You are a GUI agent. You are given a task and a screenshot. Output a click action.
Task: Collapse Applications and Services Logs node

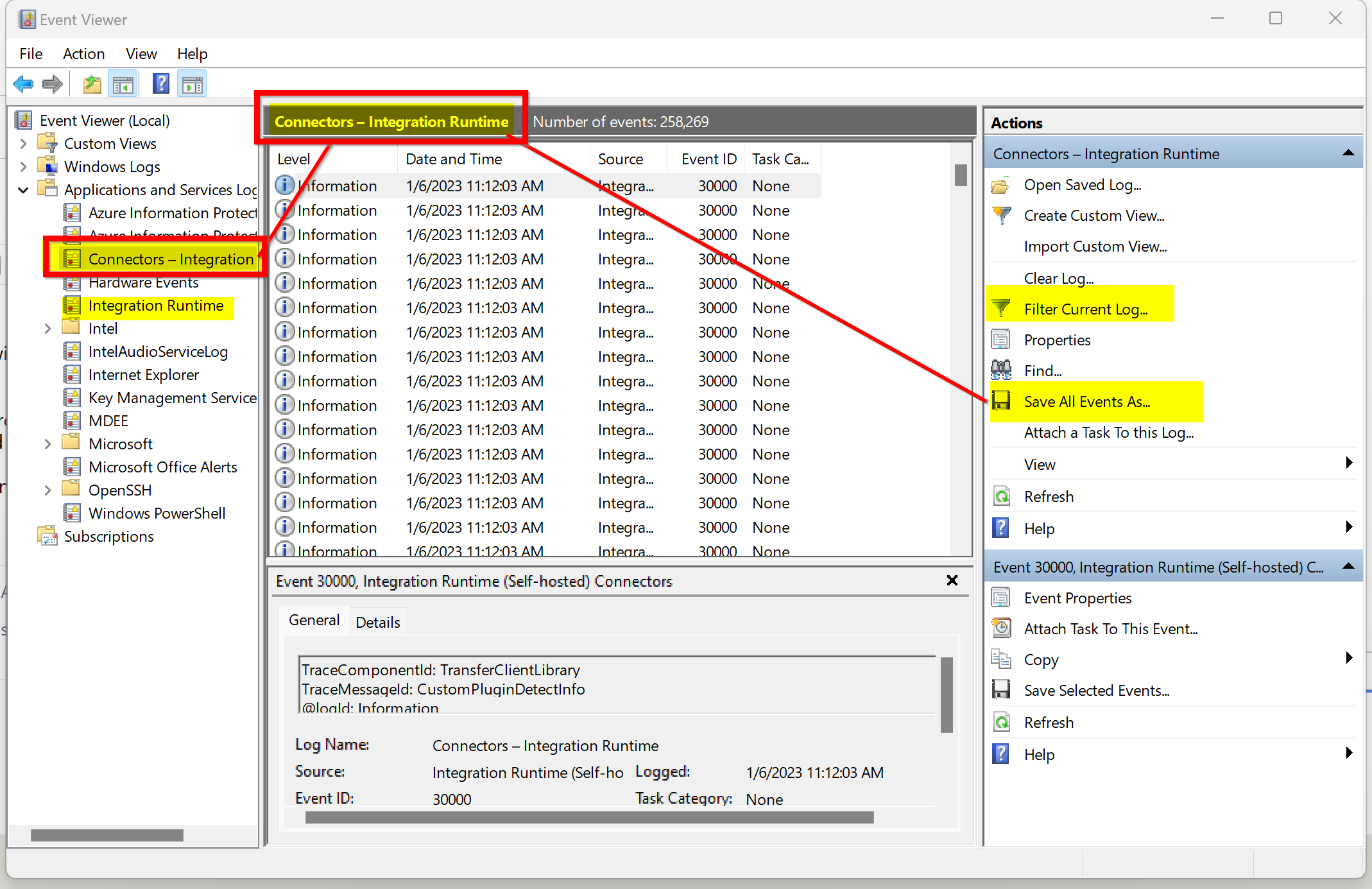tap(24, 190)
